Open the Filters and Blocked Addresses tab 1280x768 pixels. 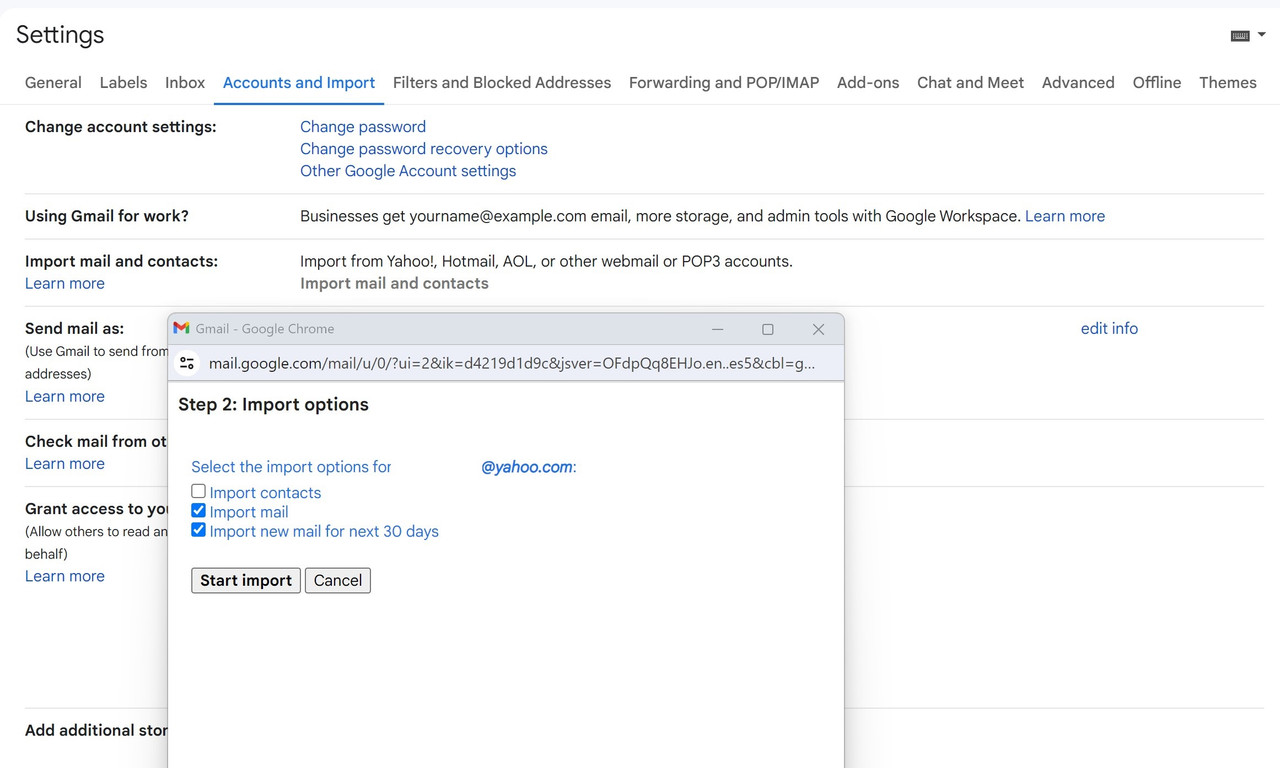tap(501, 82)
